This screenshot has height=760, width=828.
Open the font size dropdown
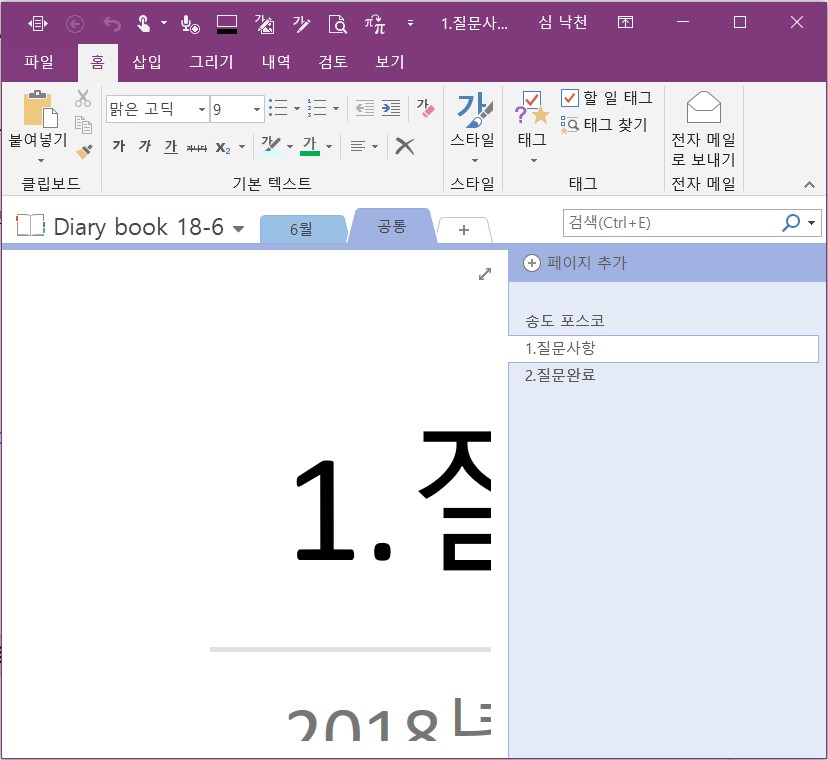tap(257, 109)
